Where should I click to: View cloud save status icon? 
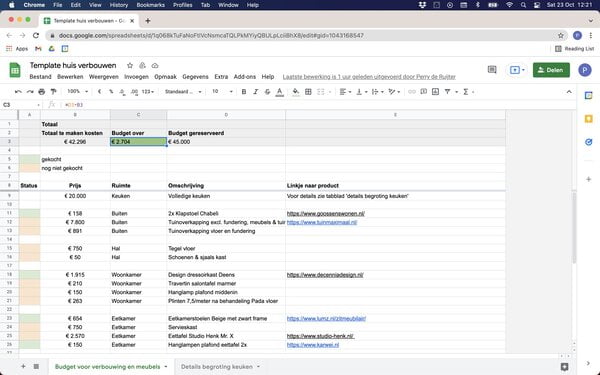(x=155, y=65)
